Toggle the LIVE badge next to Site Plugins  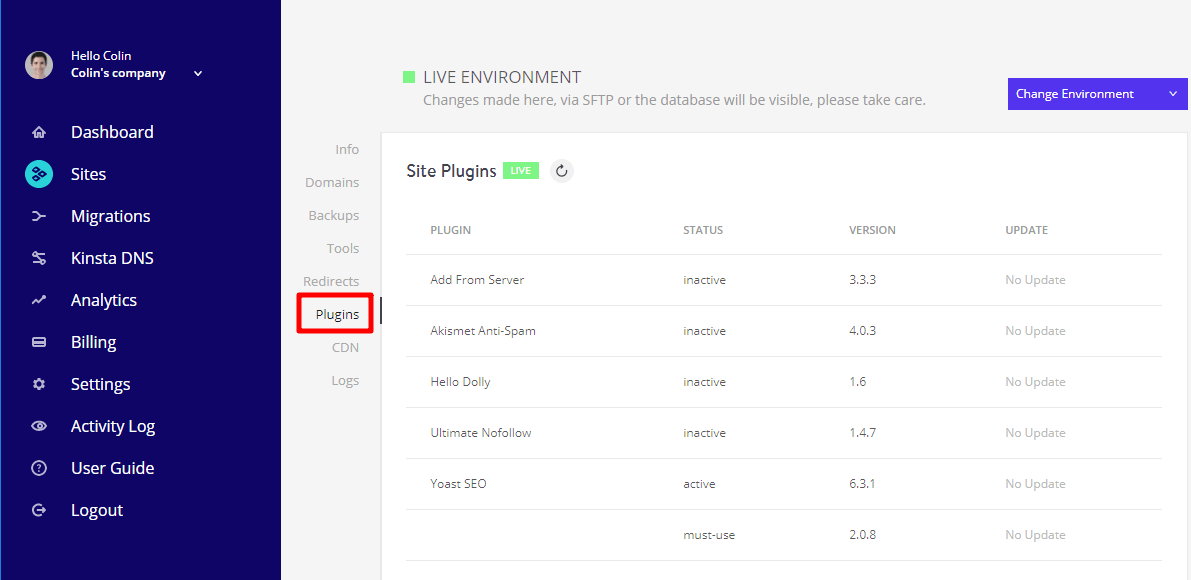520,170
